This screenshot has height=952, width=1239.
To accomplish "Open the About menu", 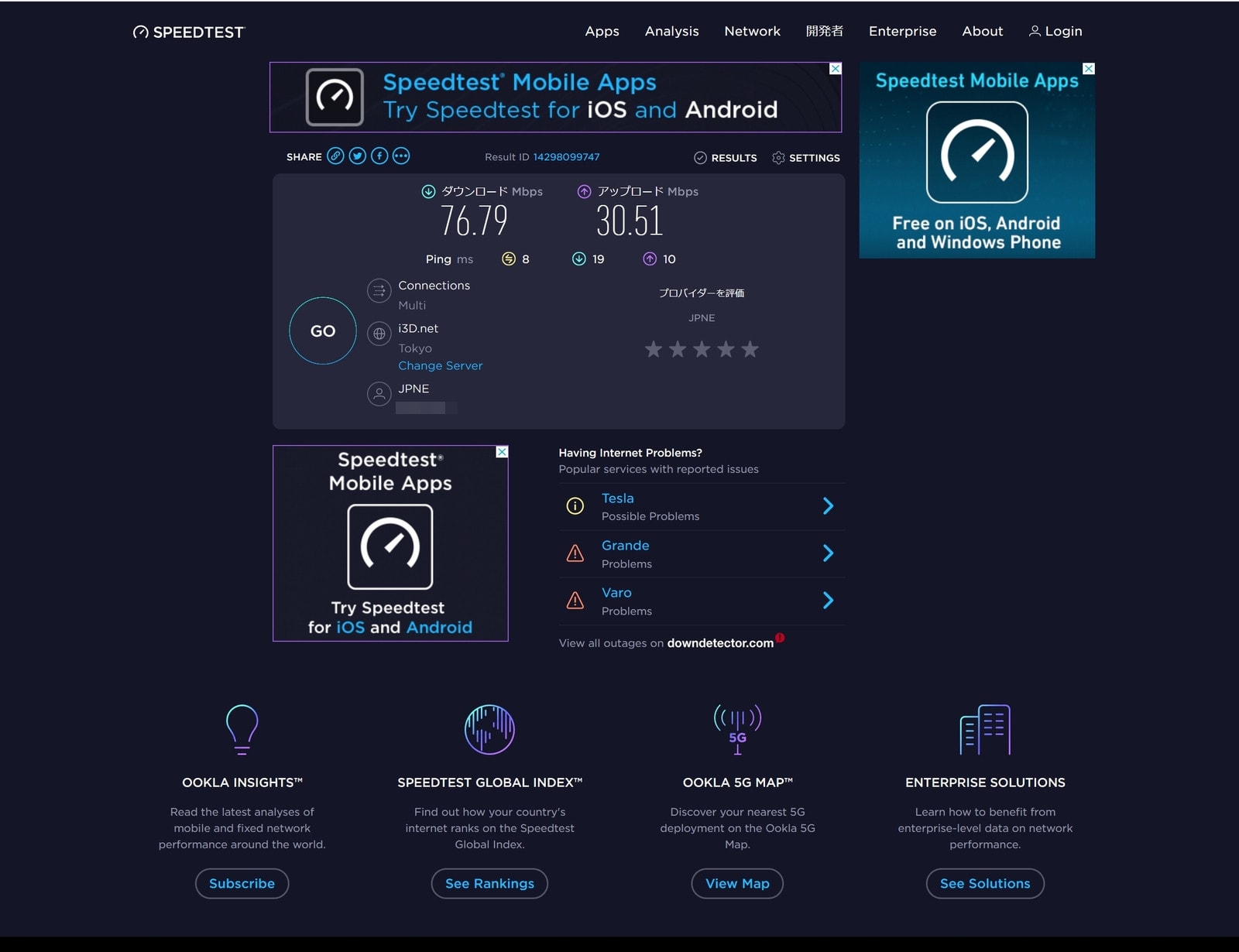I will point(982,31).
